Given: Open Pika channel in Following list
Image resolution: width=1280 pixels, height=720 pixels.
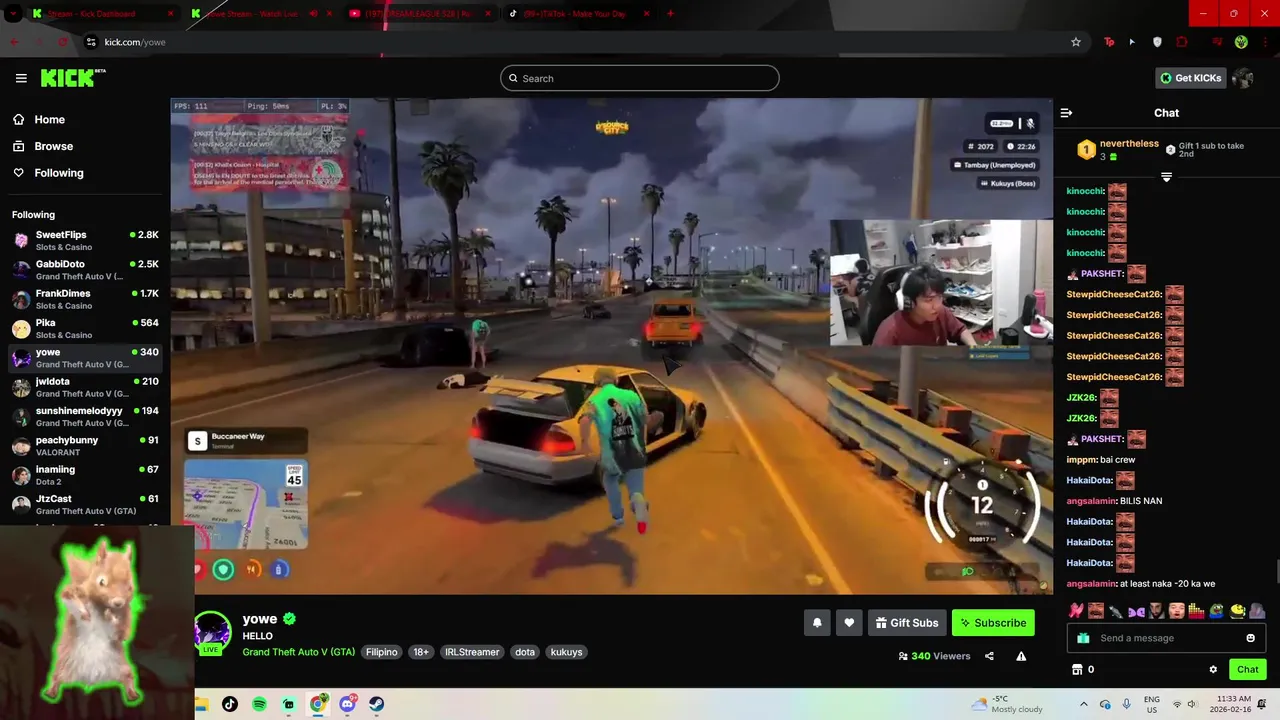Looking at the screenshot, I should point(85,328).
